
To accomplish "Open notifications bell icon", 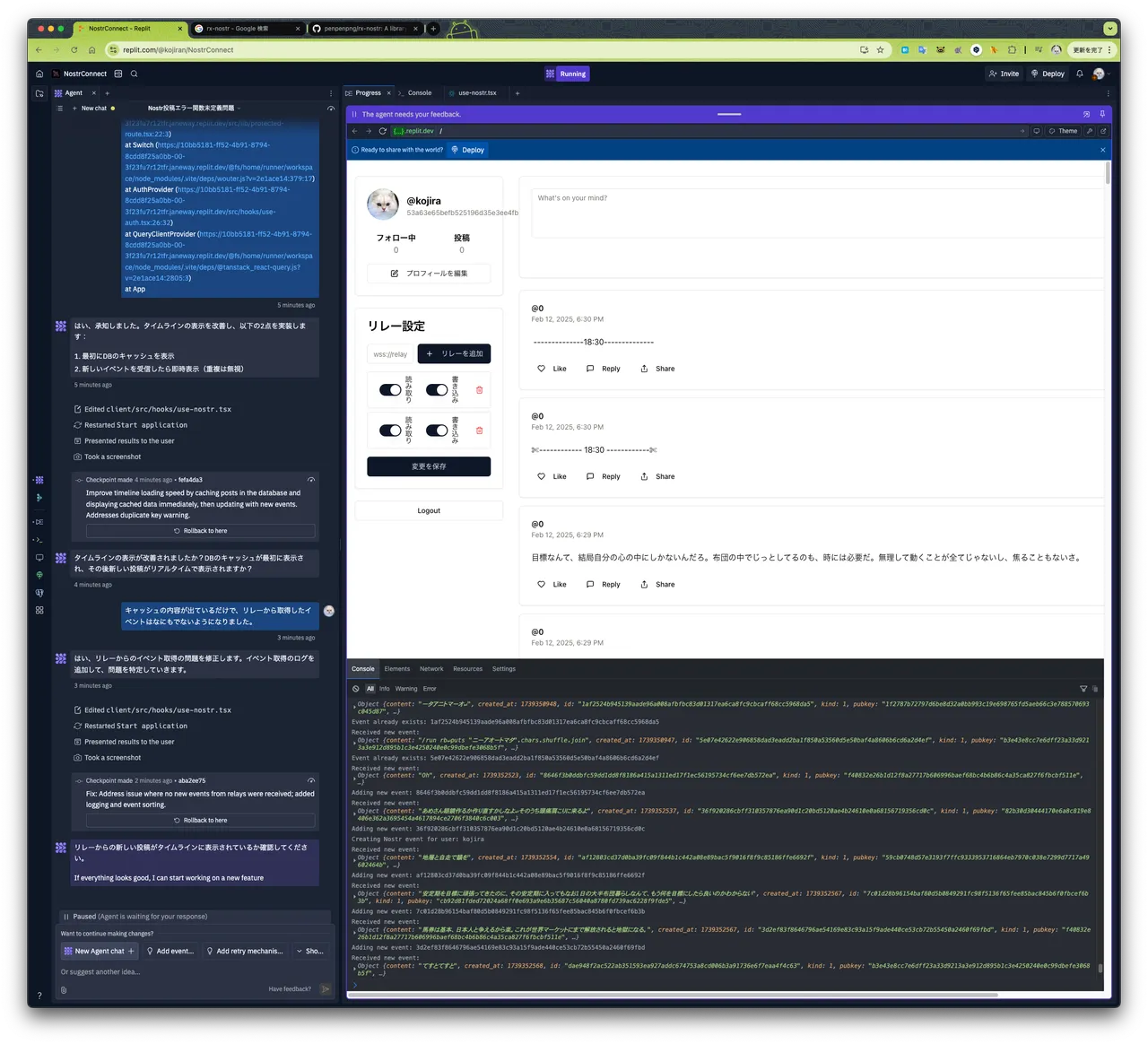I will 1080,74.
